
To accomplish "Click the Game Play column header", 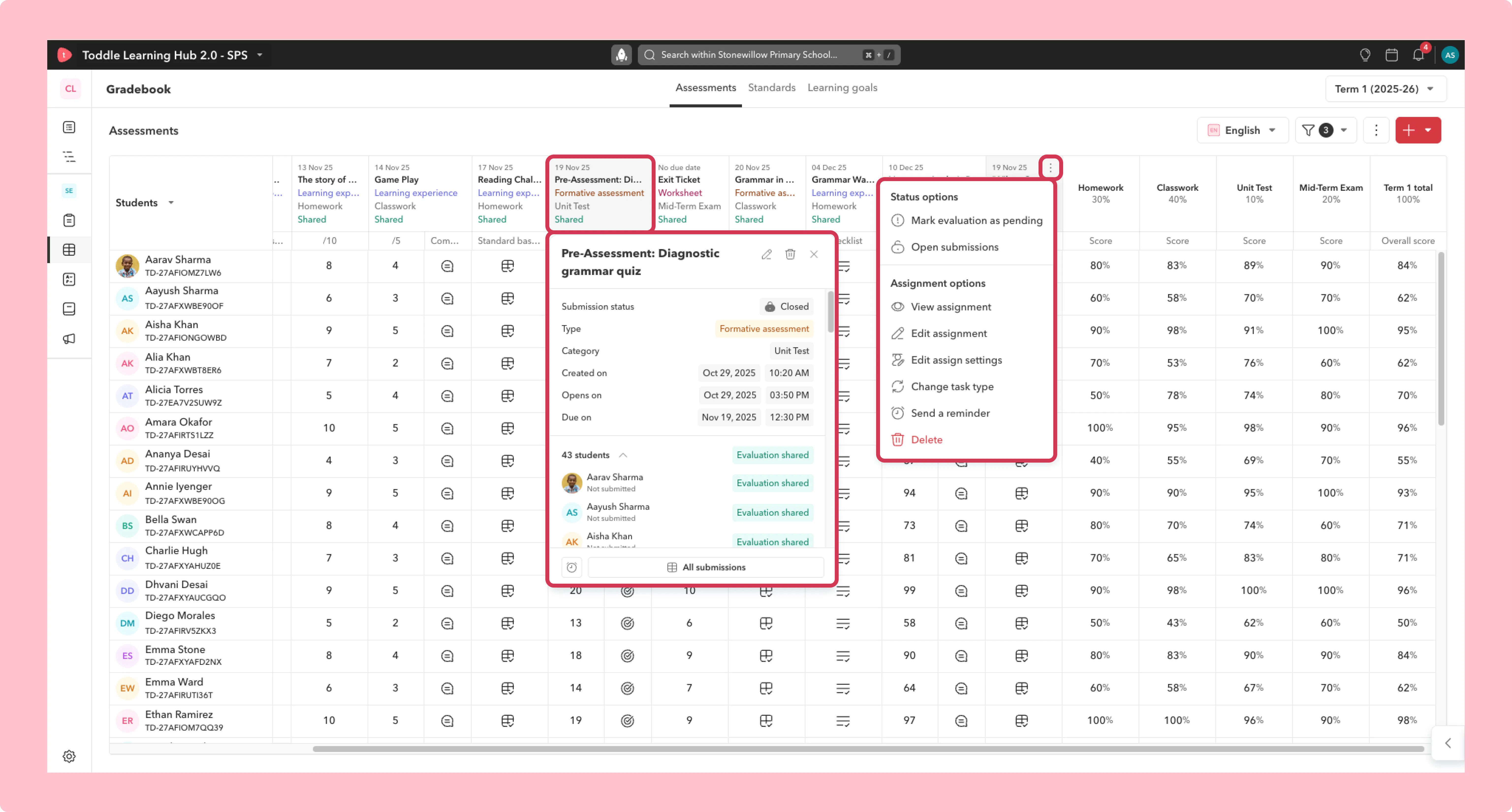I will 420,194.
